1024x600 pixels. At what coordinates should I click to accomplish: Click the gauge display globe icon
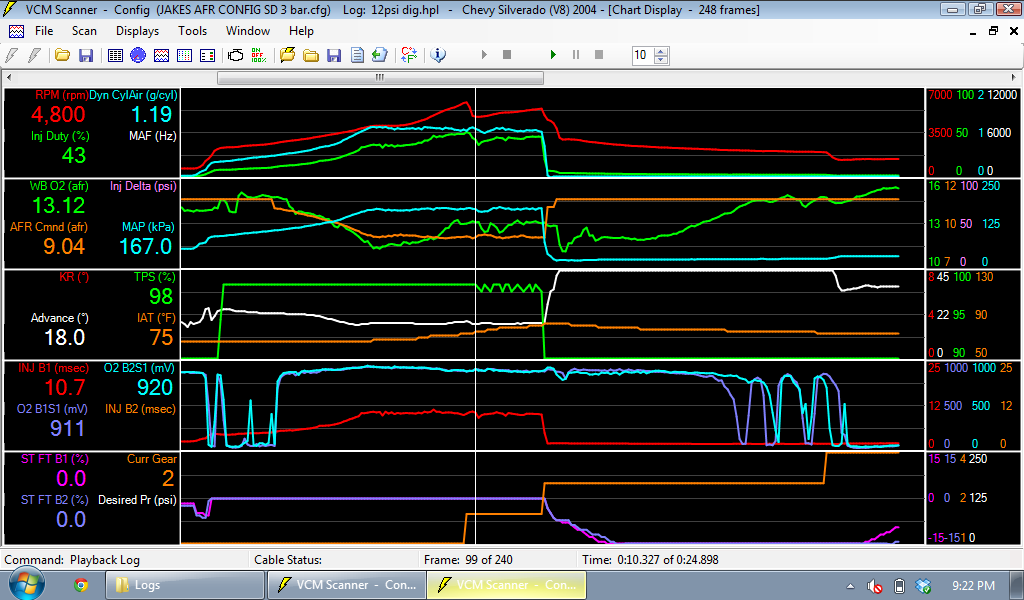click(x=136, y=55)
